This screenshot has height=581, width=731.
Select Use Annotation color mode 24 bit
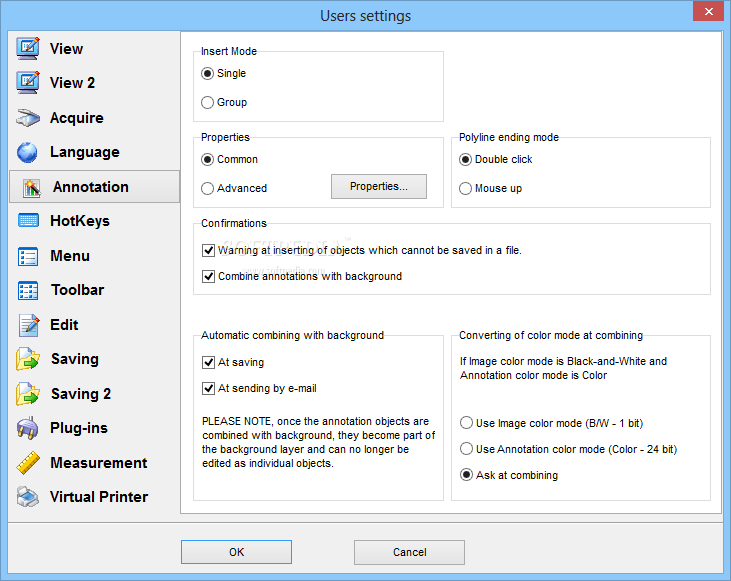point(466,449)
